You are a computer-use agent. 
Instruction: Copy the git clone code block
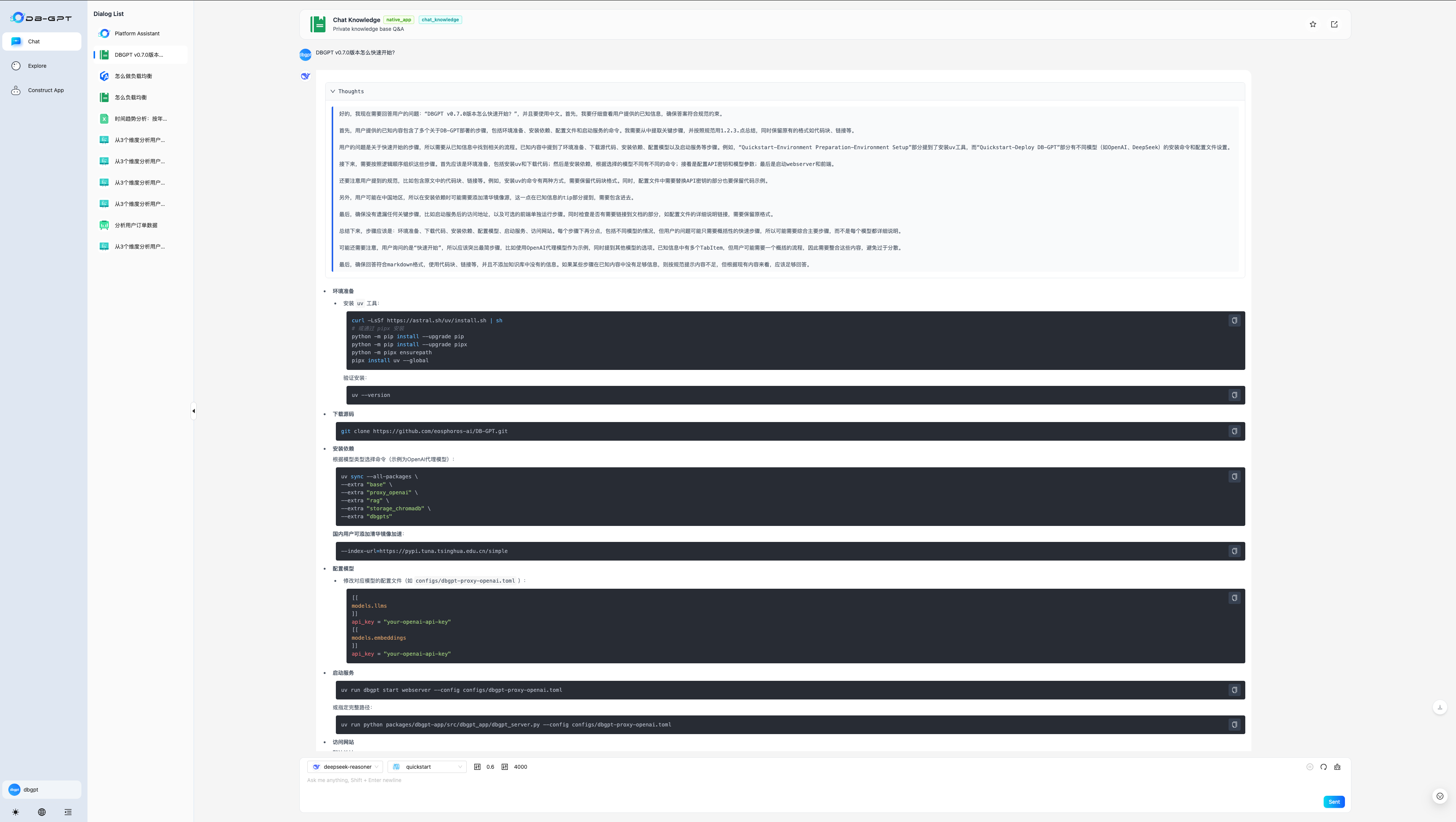[x=1235, y=431]
